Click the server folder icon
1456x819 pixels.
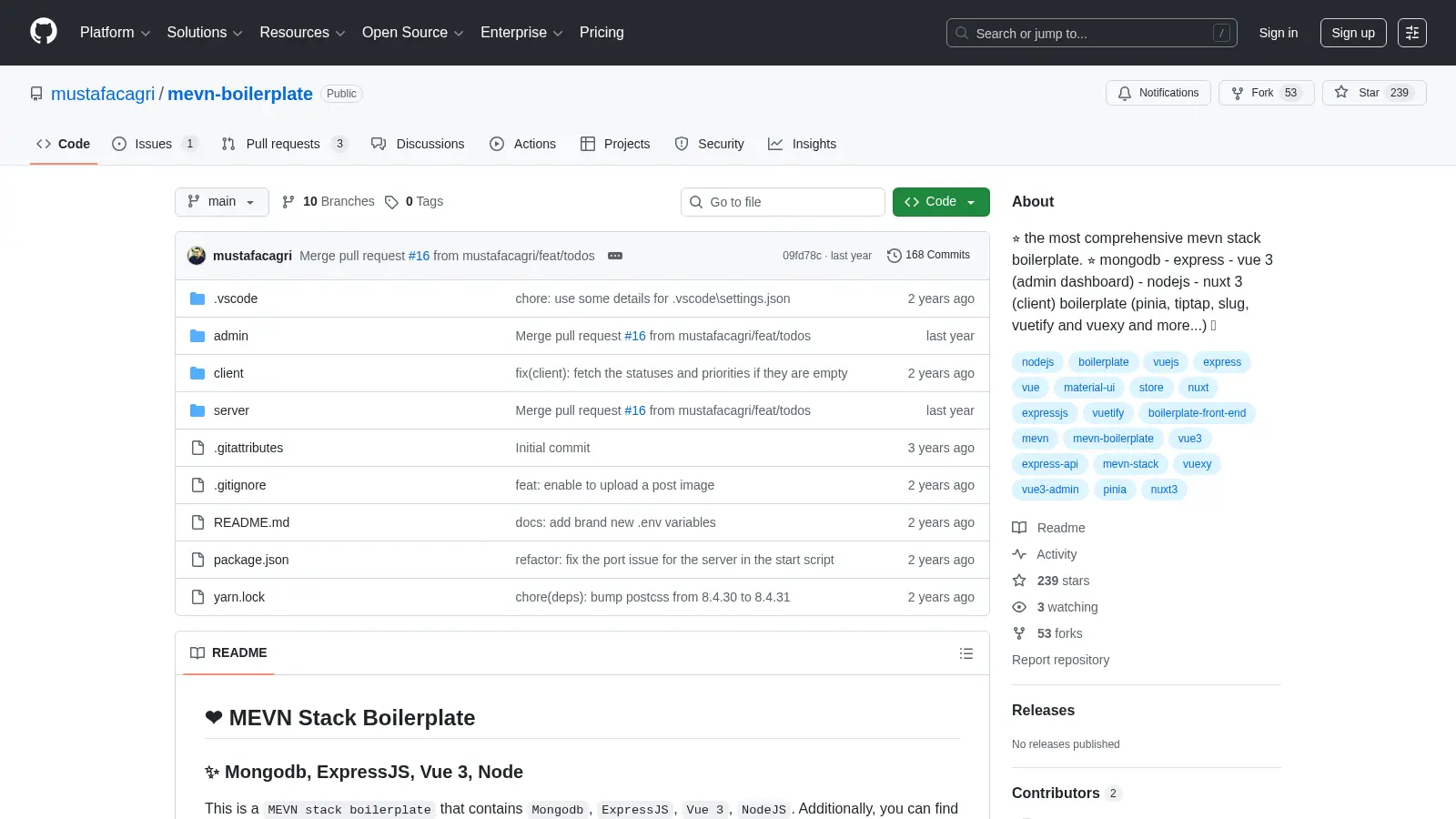[x=197, y=410]
